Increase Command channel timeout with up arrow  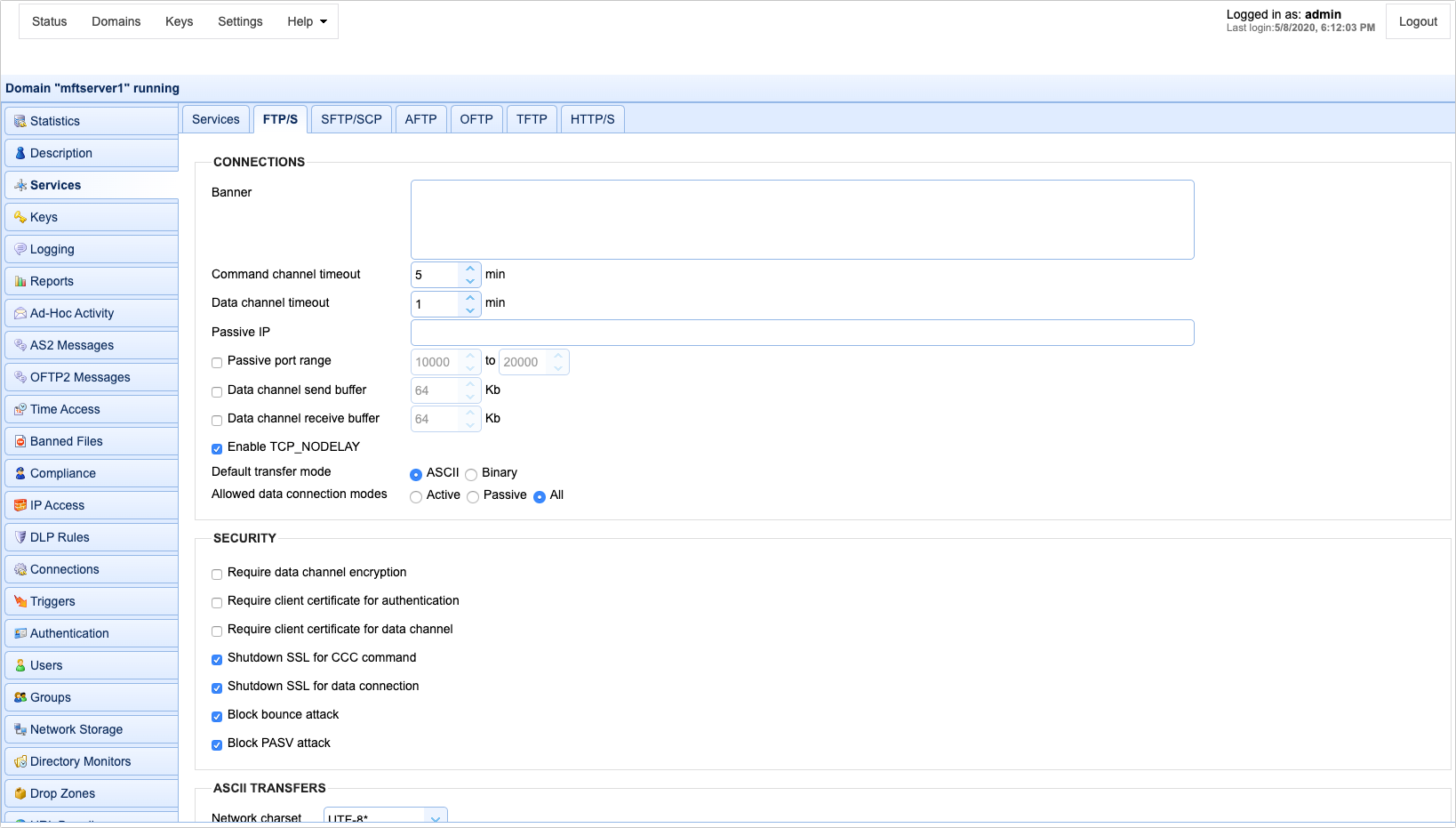[470, 268]
